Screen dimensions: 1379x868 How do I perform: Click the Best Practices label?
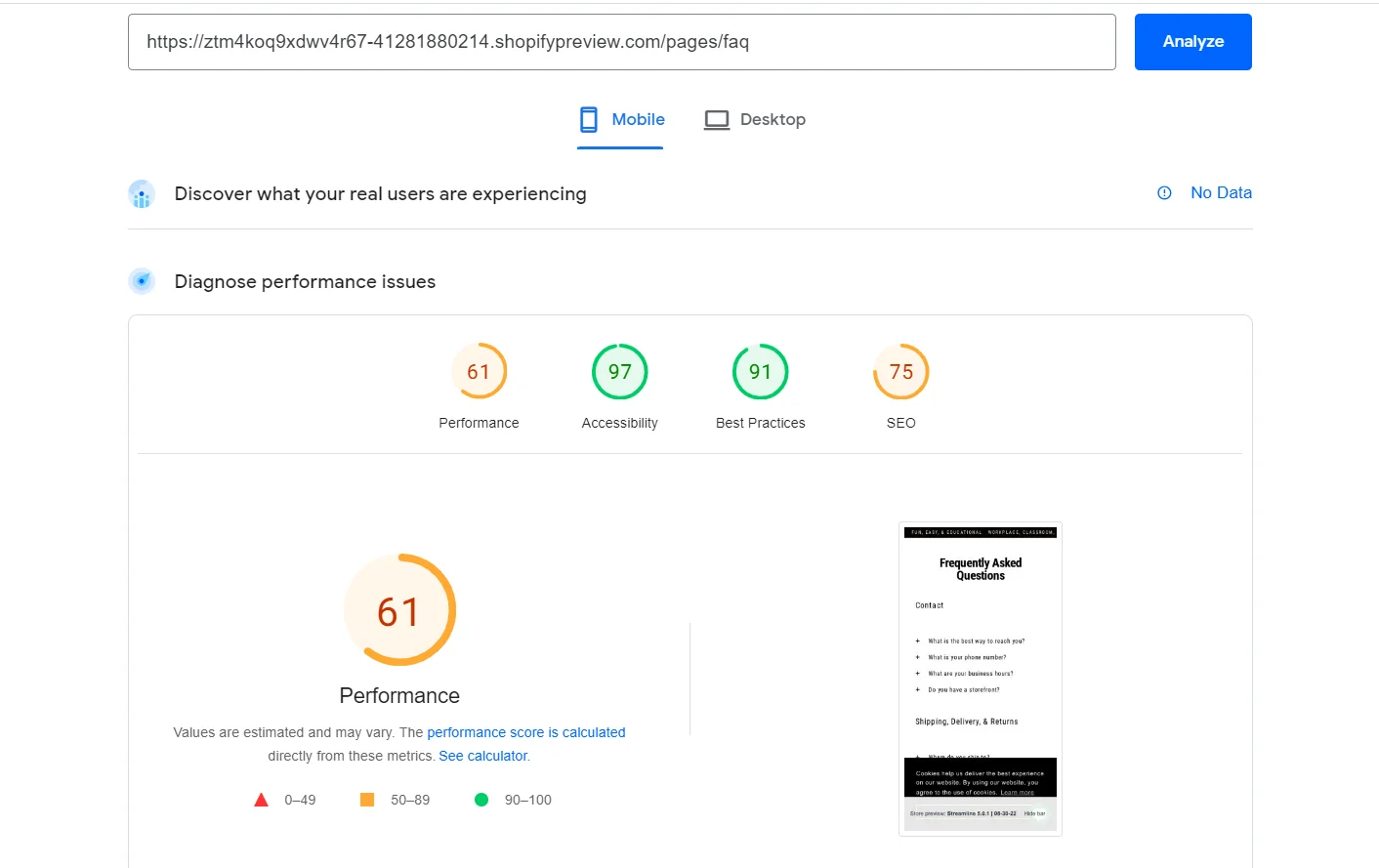pos(761,423)
